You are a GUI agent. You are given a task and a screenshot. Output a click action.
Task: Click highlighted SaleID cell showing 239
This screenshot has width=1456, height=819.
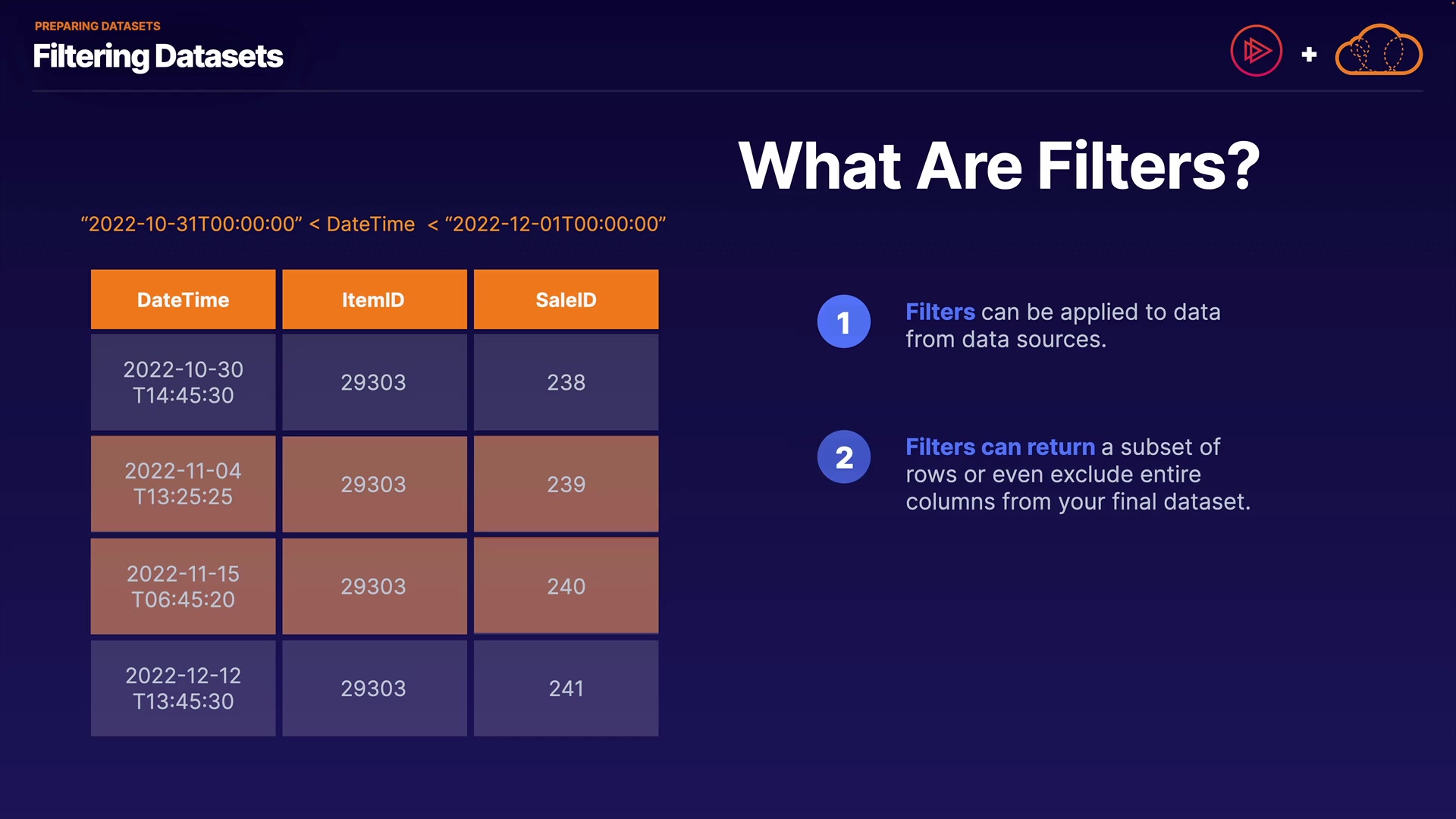tap(566, 484)
